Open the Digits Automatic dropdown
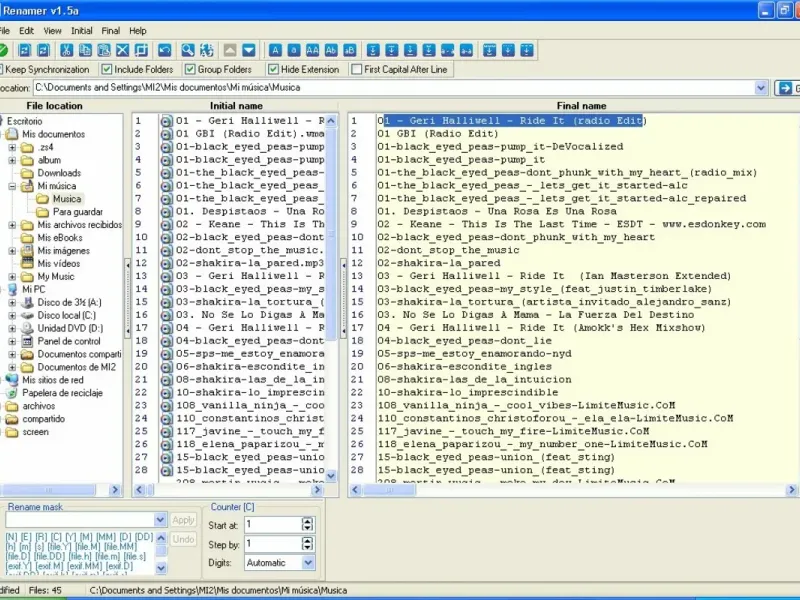Viewport: 800px width, 600px height. coord(308,563)
